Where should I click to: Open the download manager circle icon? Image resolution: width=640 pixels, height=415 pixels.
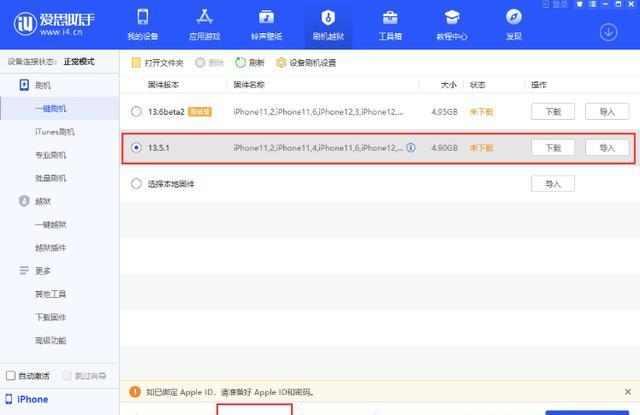click(608, 32)
